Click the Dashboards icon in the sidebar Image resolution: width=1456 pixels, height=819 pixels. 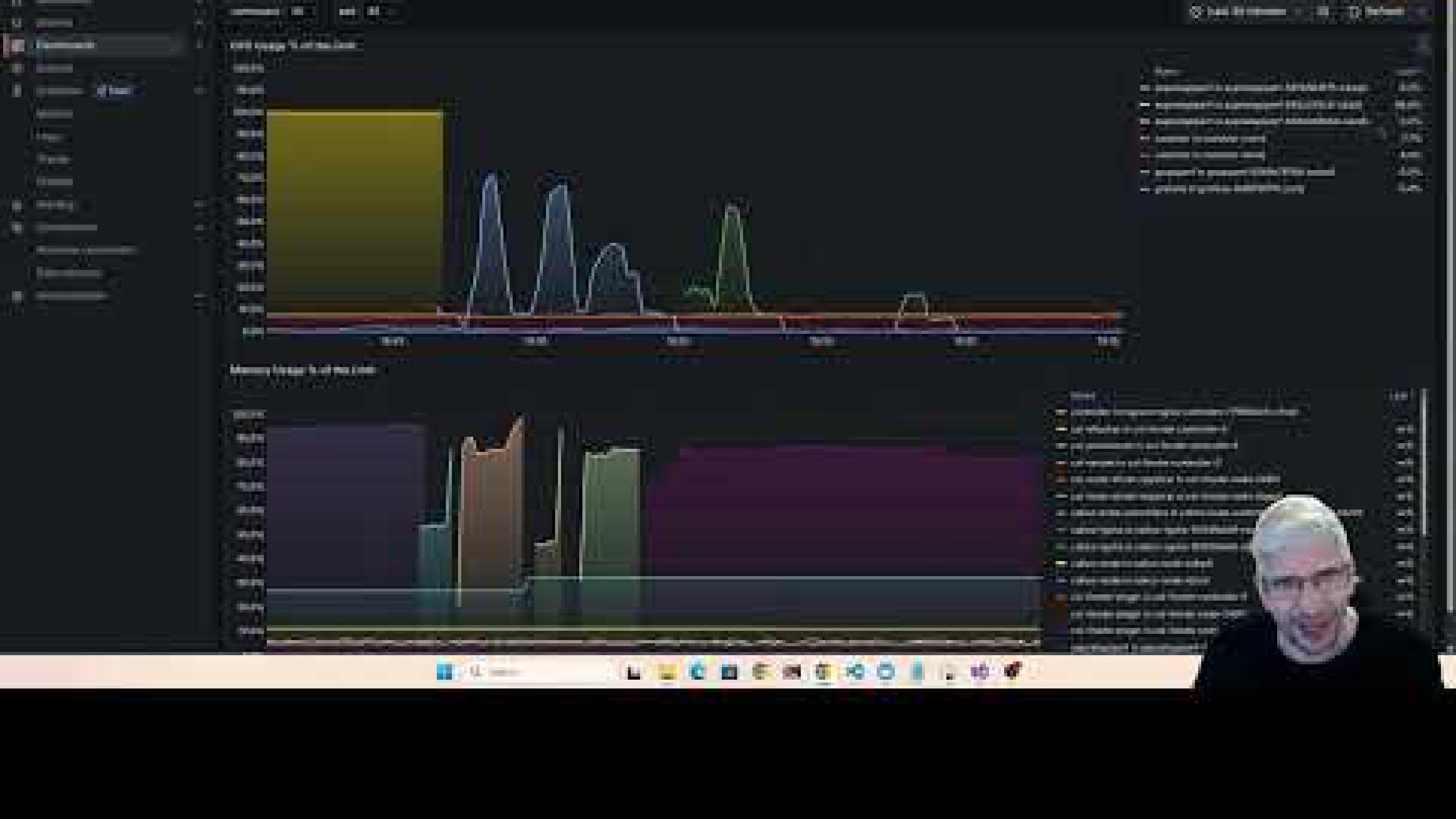(17, 45)
